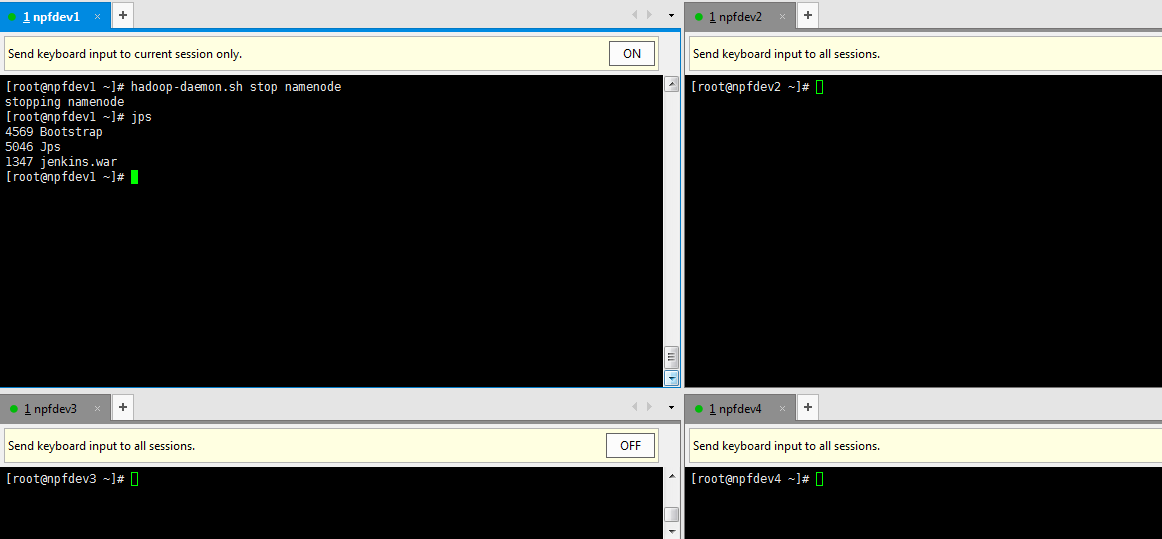Screen dimensions: 1162x539
Task: Toggle the OFF button in npfdev3 pane
Action: tap(631, 446)
